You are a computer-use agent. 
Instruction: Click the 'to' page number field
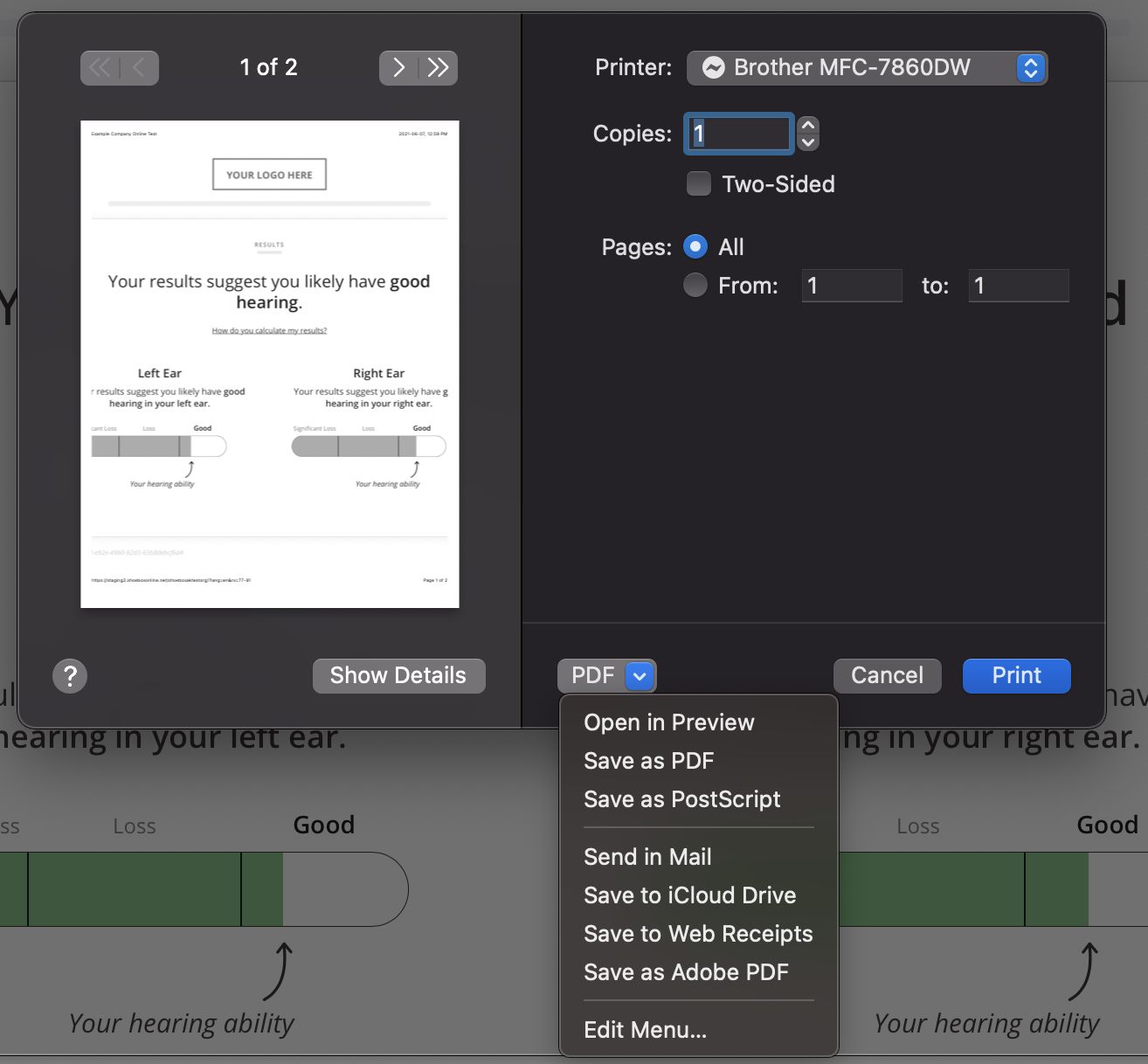click(1019, 286)
